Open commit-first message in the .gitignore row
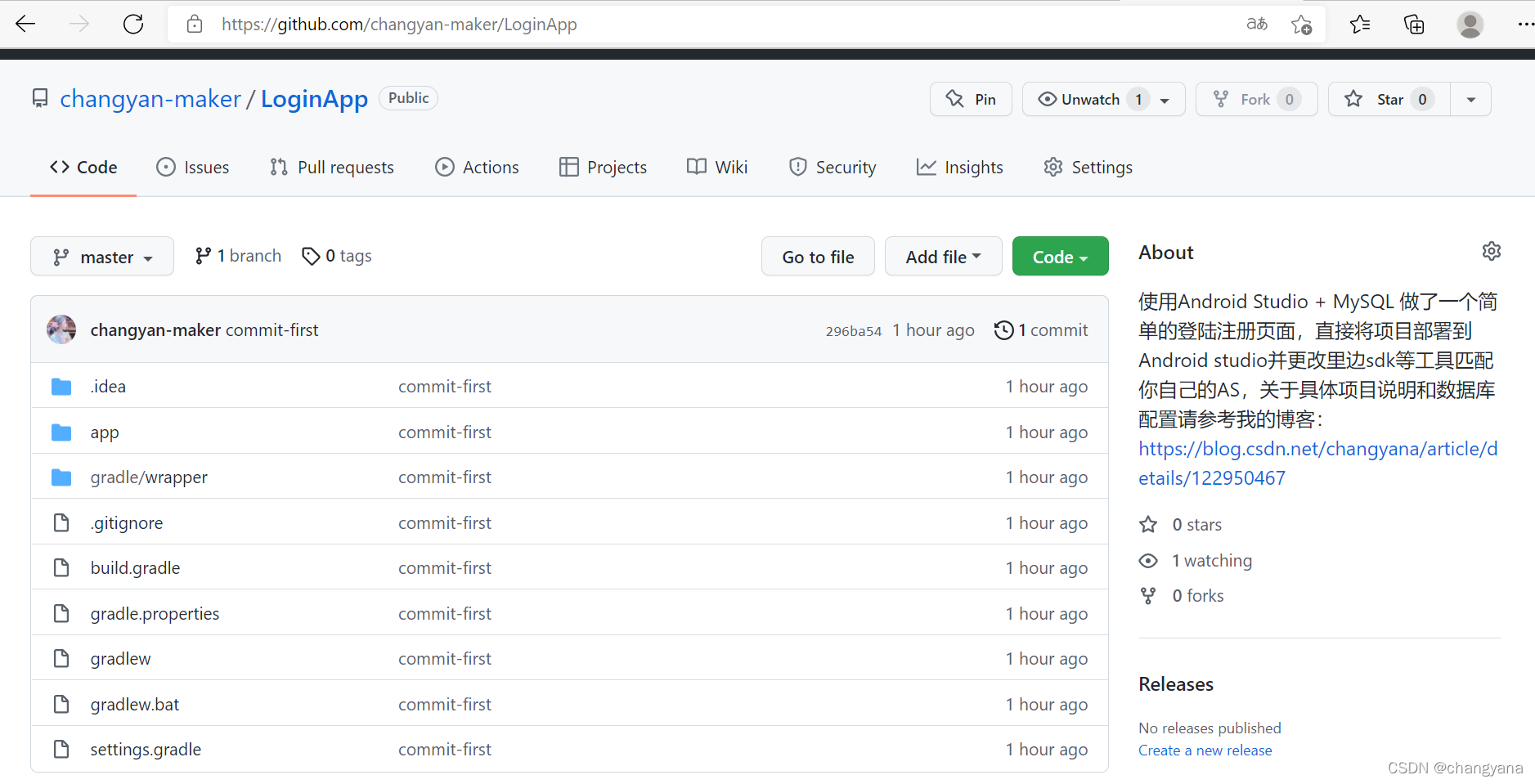The height and width of the screenshot is (784, 1535). [445, 522]
